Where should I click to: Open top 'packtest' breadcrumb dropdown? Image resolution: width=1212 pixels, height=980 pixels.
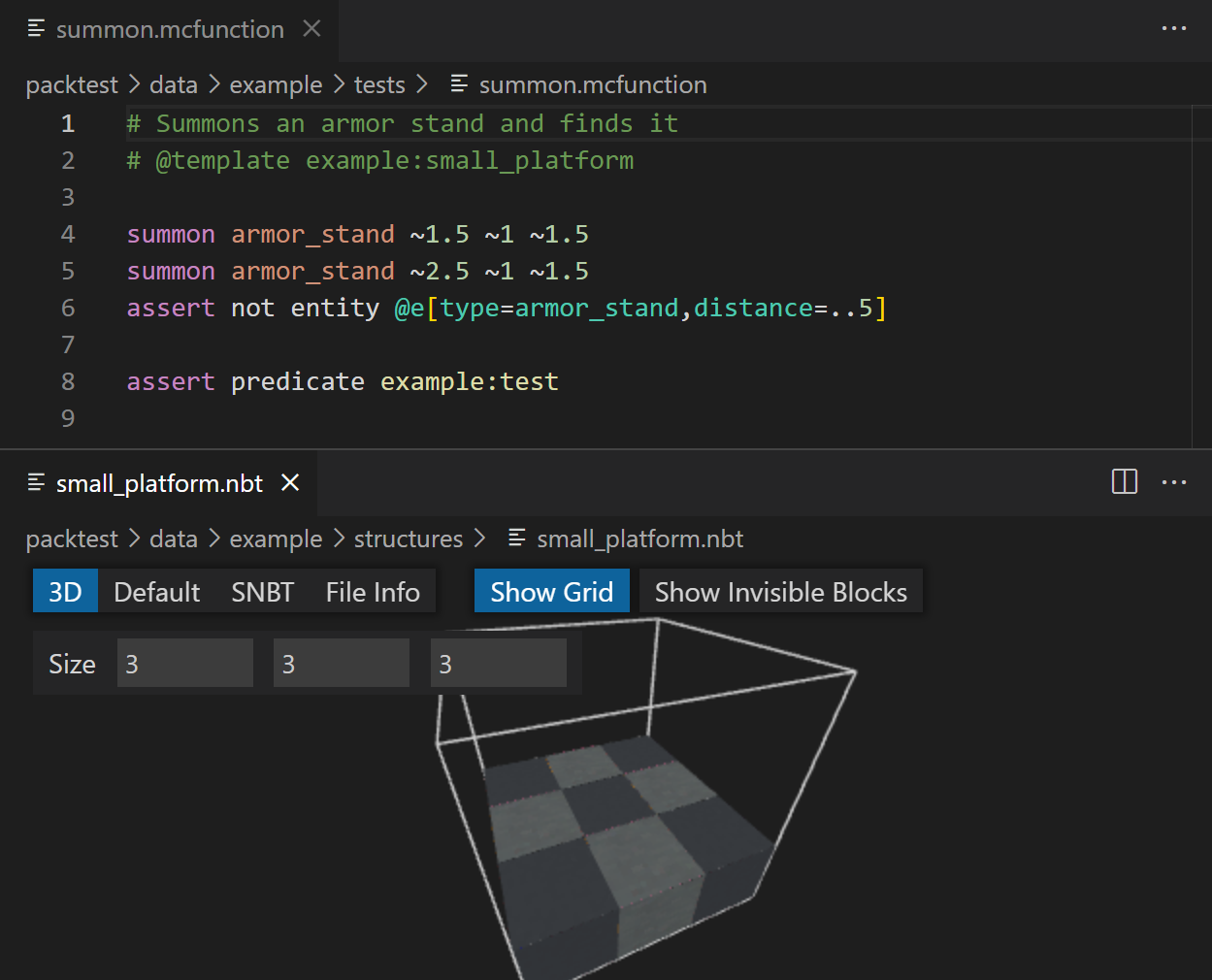pyautogui.click(x=72, y=84)
